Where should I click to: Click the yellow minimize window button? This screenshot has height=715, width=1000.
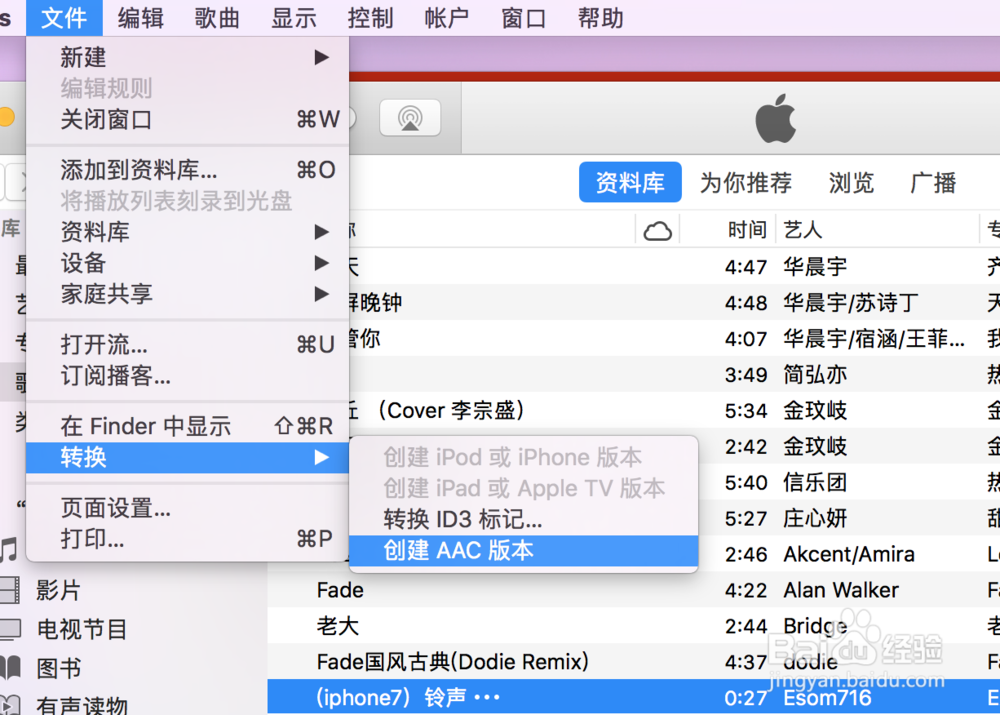tap(6, 117)
